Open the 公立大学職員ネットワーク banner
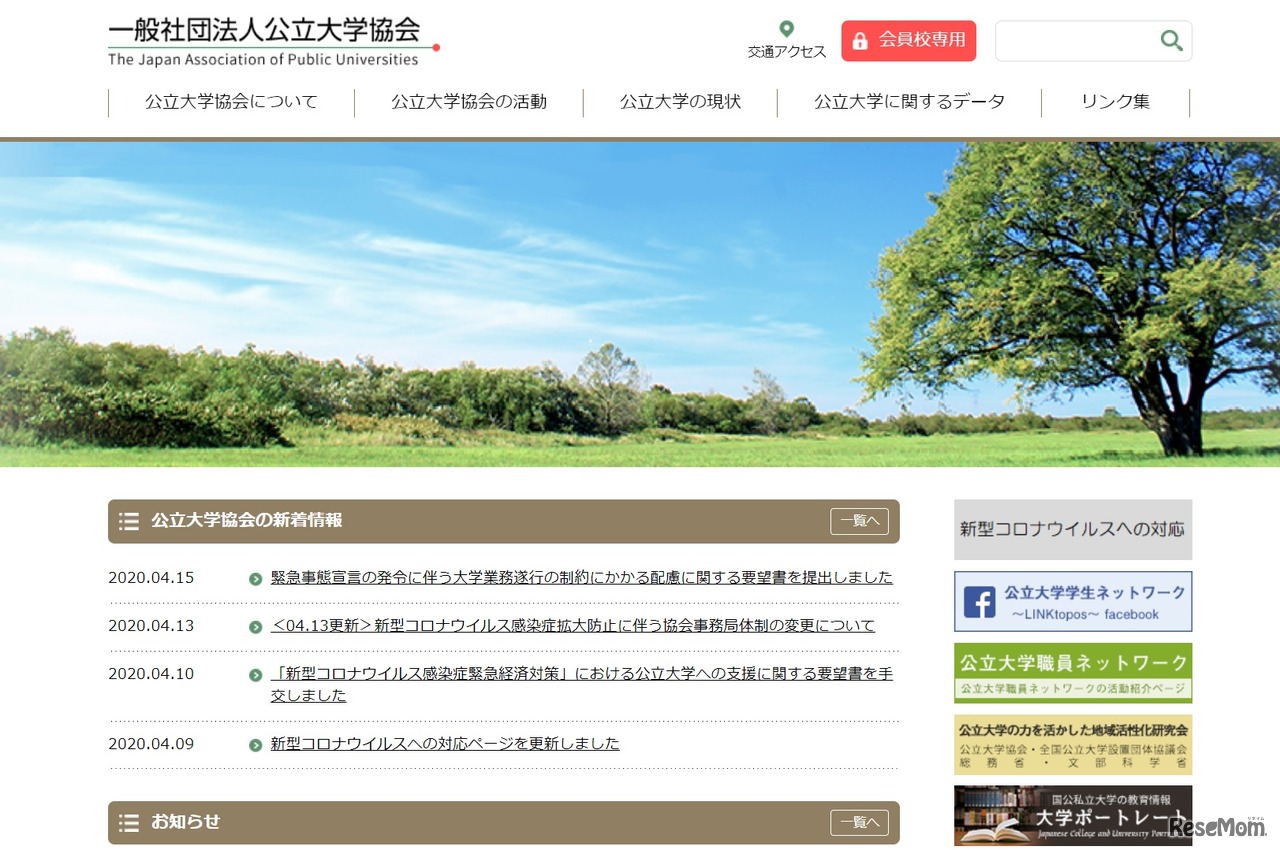1280x850 pixels. pos(1072,673)
